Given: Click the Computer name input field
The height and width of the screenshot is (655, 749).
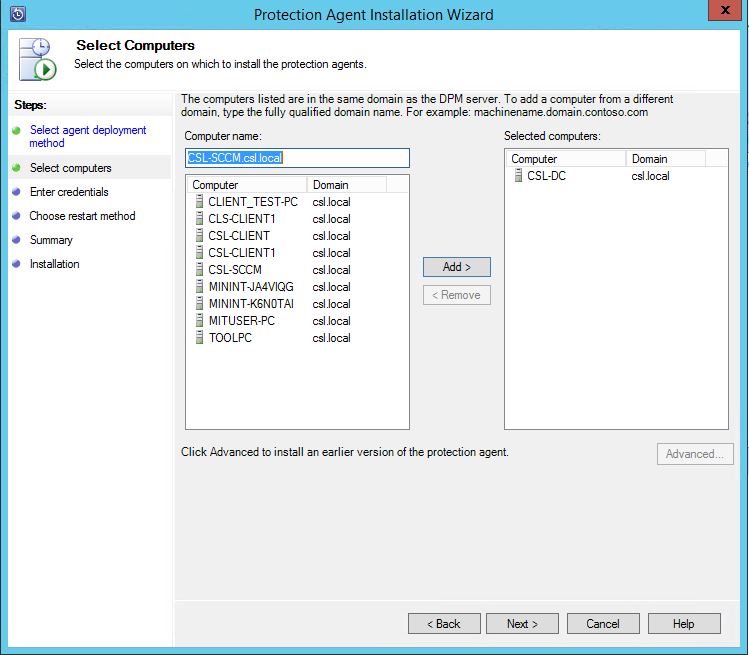Looking at the screenshot, I should pyautogui.click(x=297, y=158).
